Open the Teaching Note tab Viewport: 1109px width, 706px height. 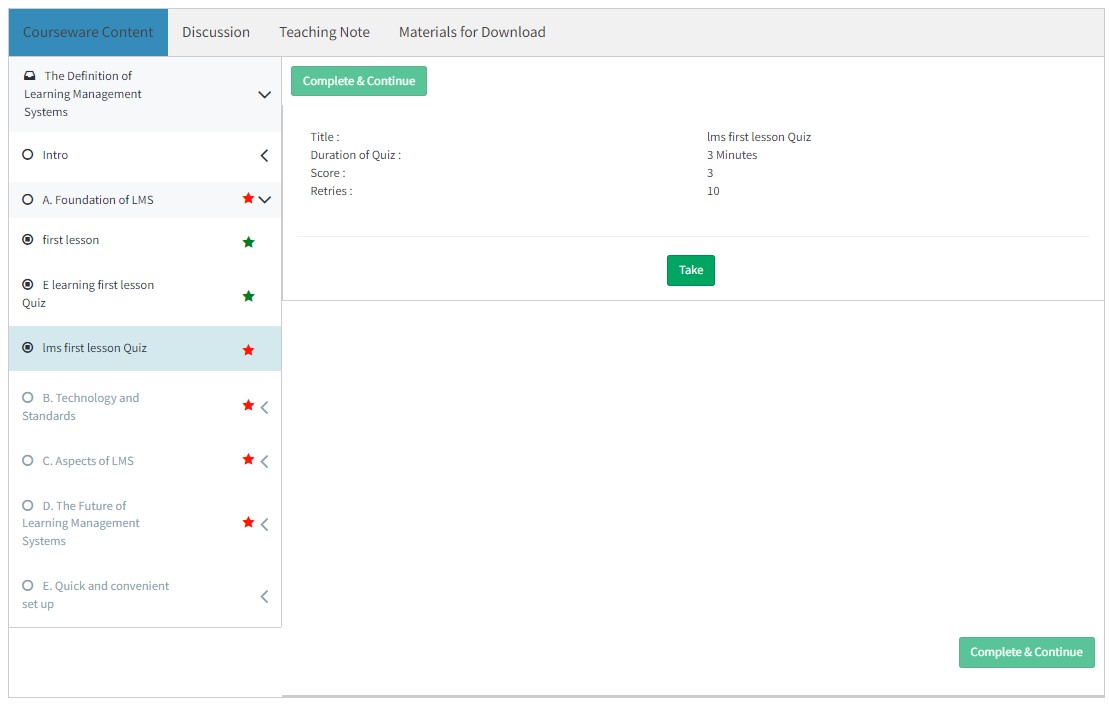pos(324,32)
